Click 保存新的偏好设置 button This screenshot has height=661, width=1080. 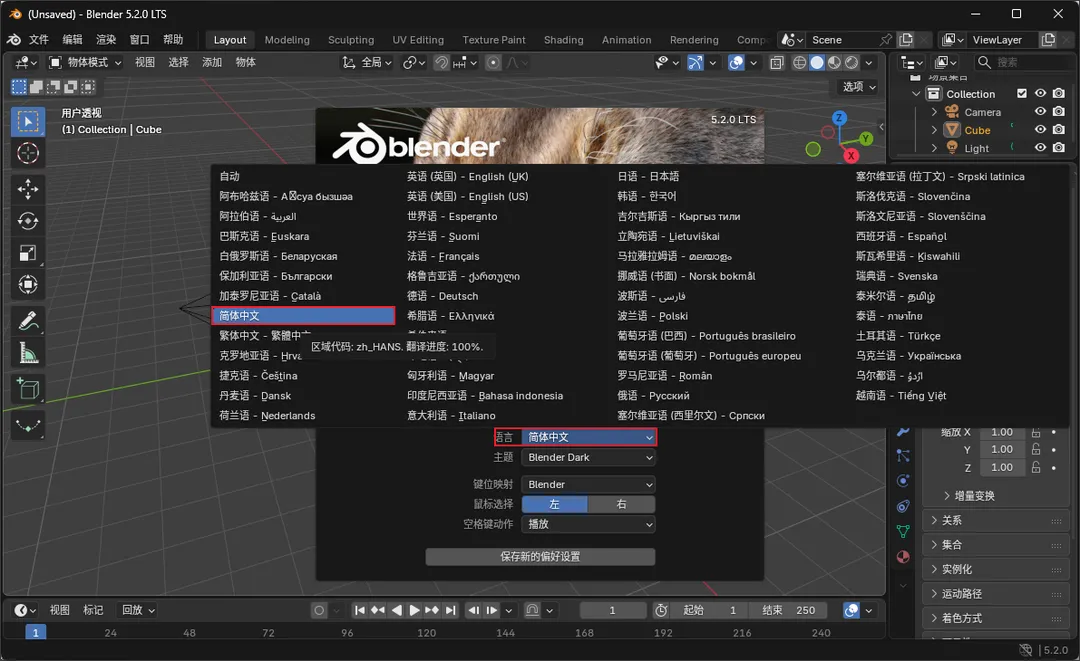coord(540,556)
